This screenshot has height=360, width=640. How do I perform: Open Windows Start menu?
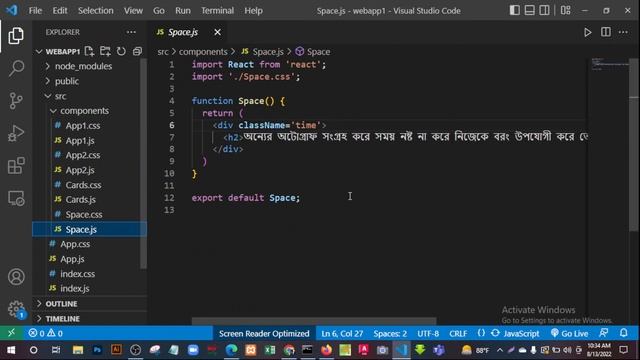(11, 350)
